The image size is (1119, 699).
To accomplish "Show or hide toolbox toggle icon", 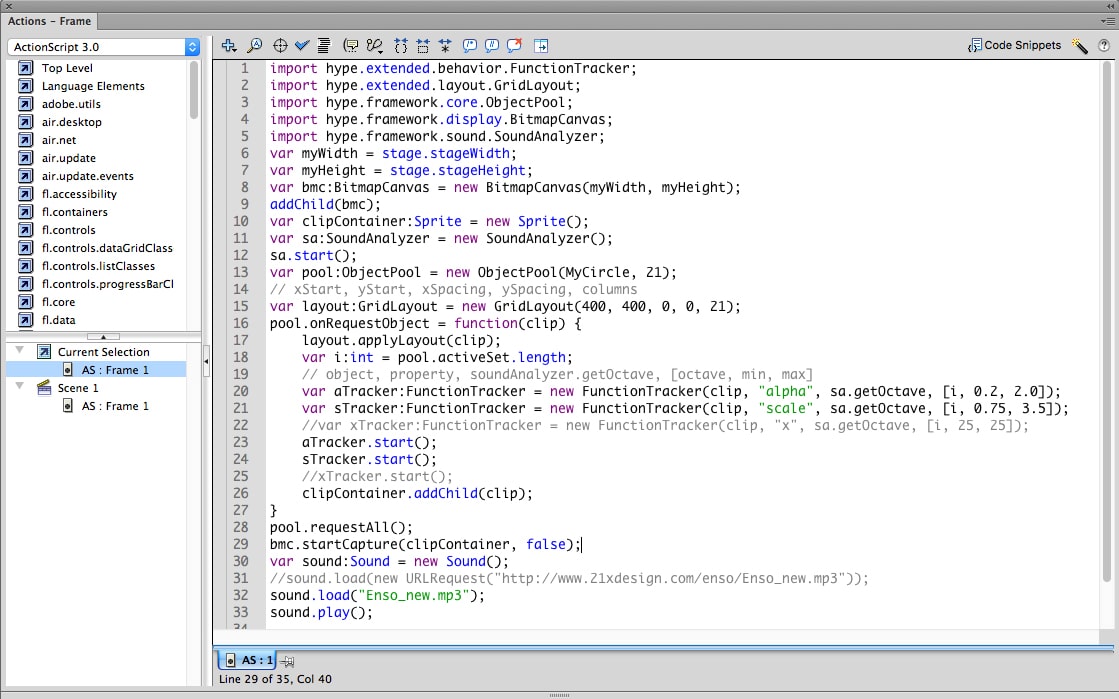I will click(x=541, y=45).
